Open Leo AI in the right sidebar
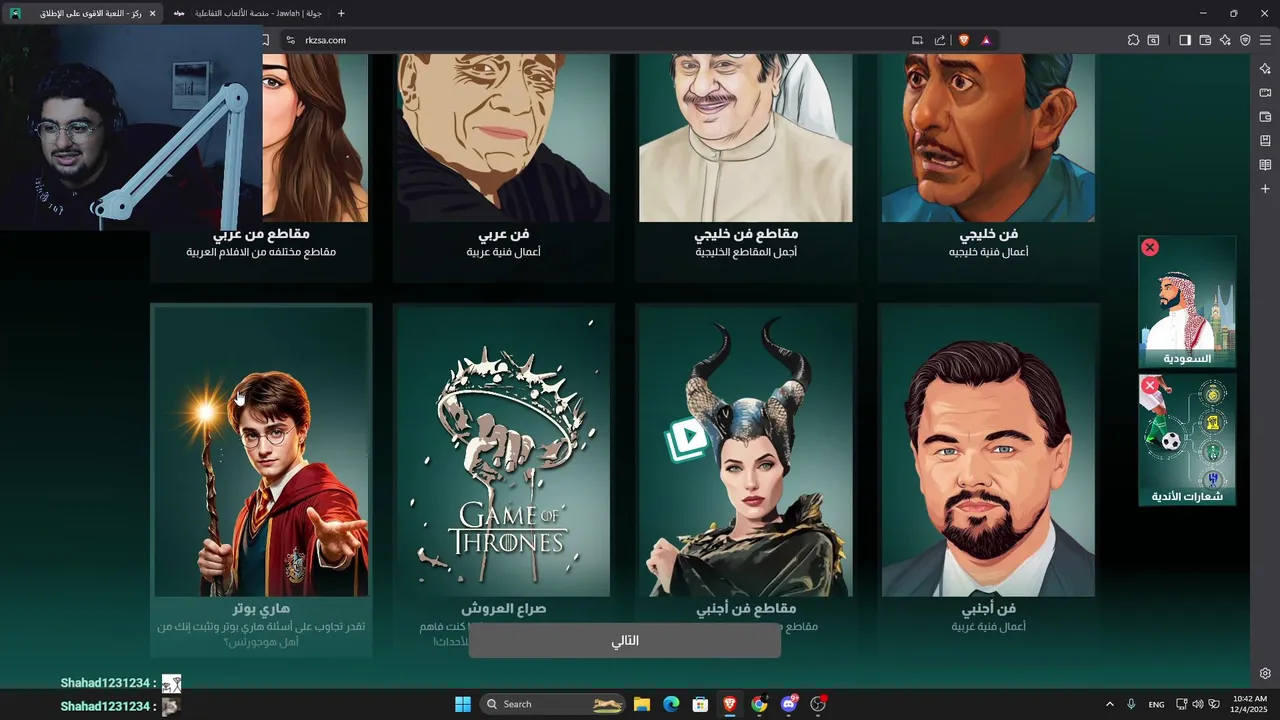 click(1265, 68)
